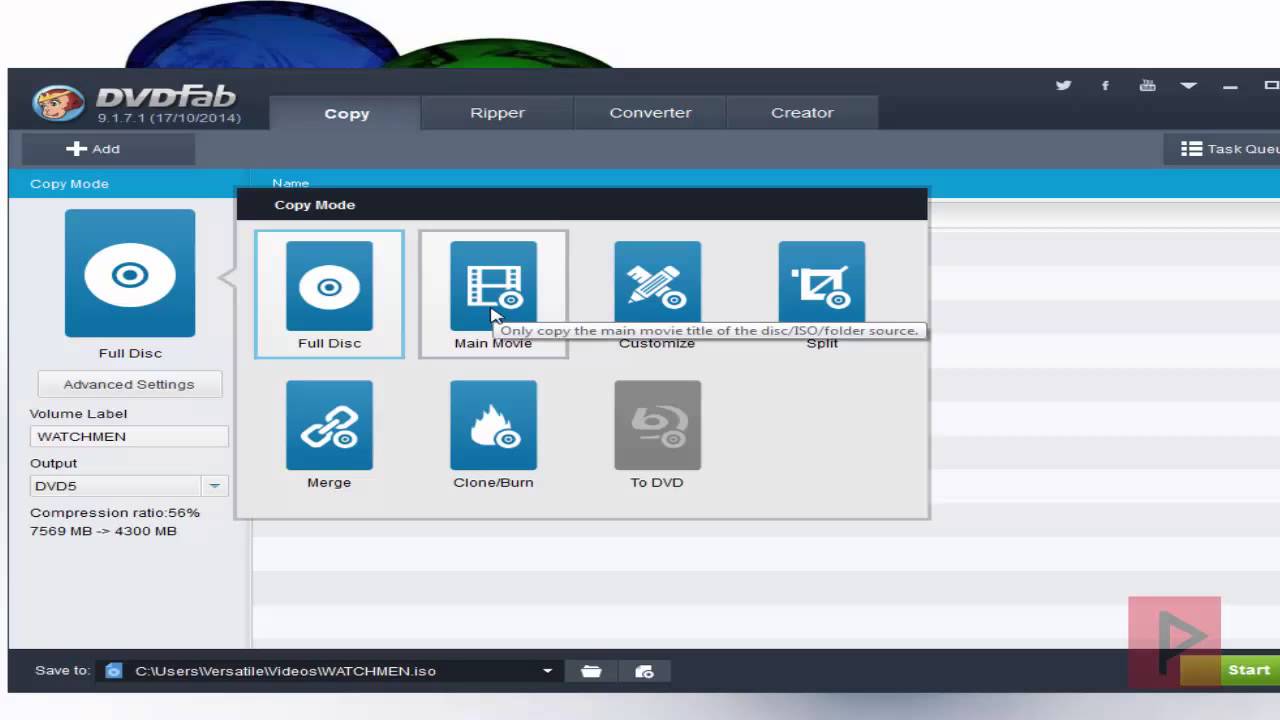
Task: Open the Converter tab
Action: [x=650, y=113]
